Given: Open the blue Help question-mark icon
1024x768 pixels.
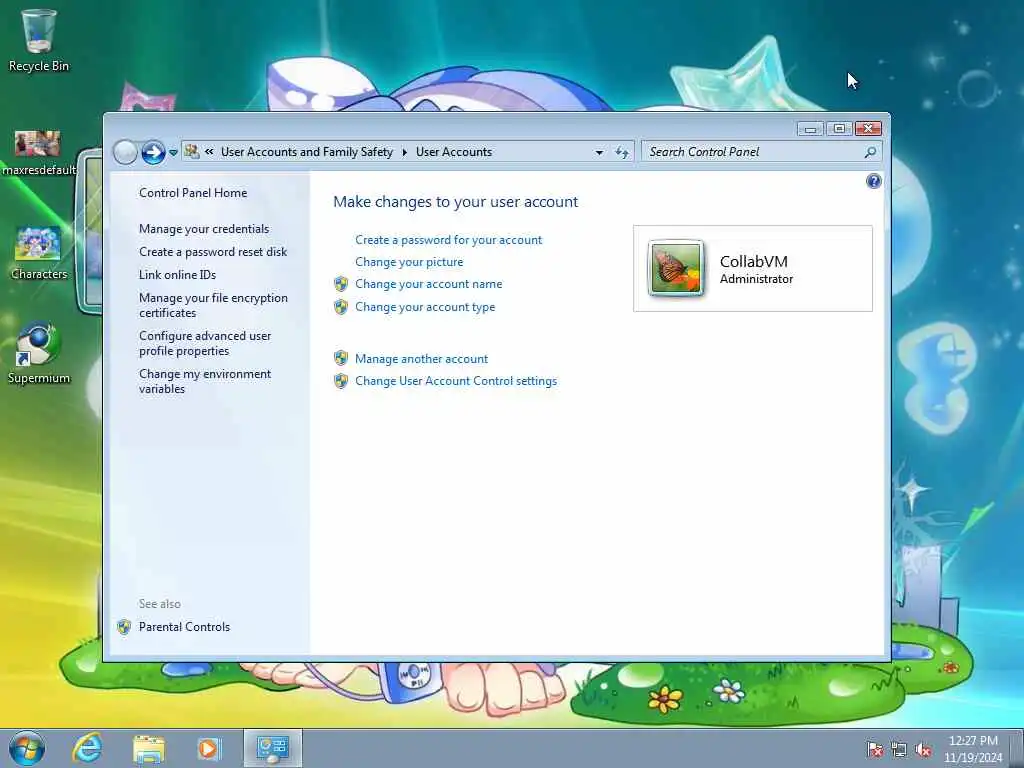Looking at the screenshot, I should [x=873, y=181].
